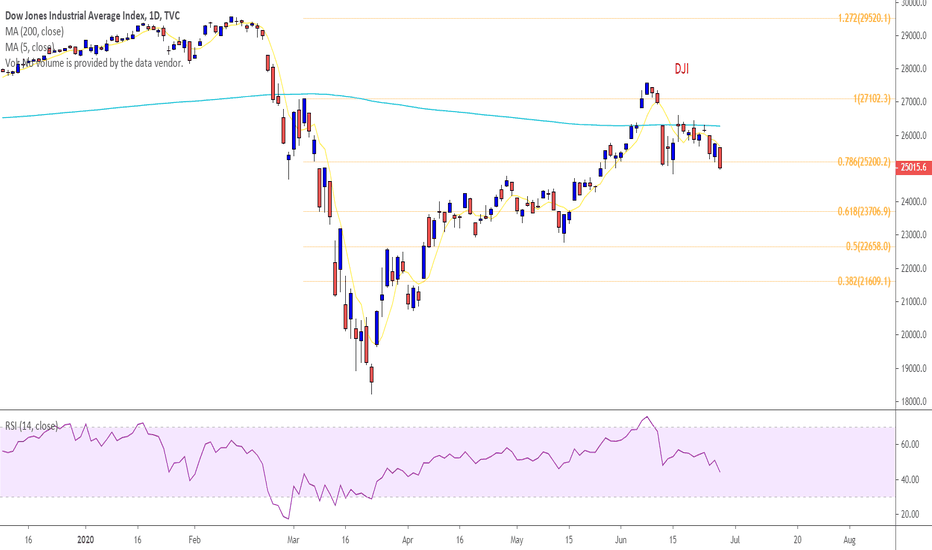Click the red 25015.6 current price tag
This screenshot has height=550, width=932.
tap(913, 168)
